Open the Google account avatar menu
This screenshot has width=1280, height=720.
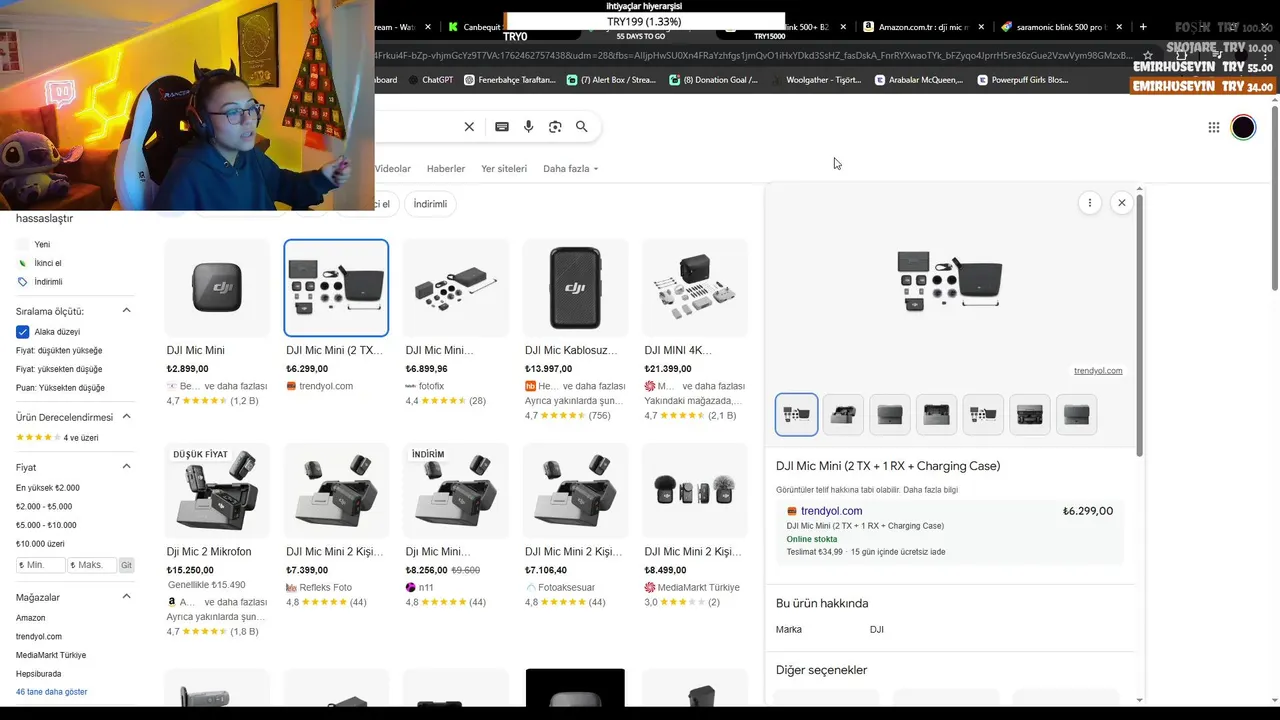pyautogui.click(x=1243, y=127)
